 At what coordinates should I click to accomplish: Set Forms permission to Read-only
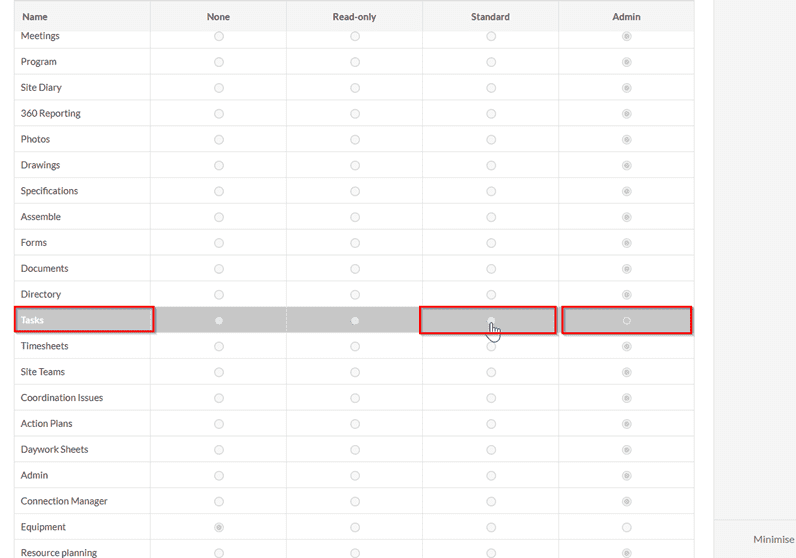click(355, 243)
